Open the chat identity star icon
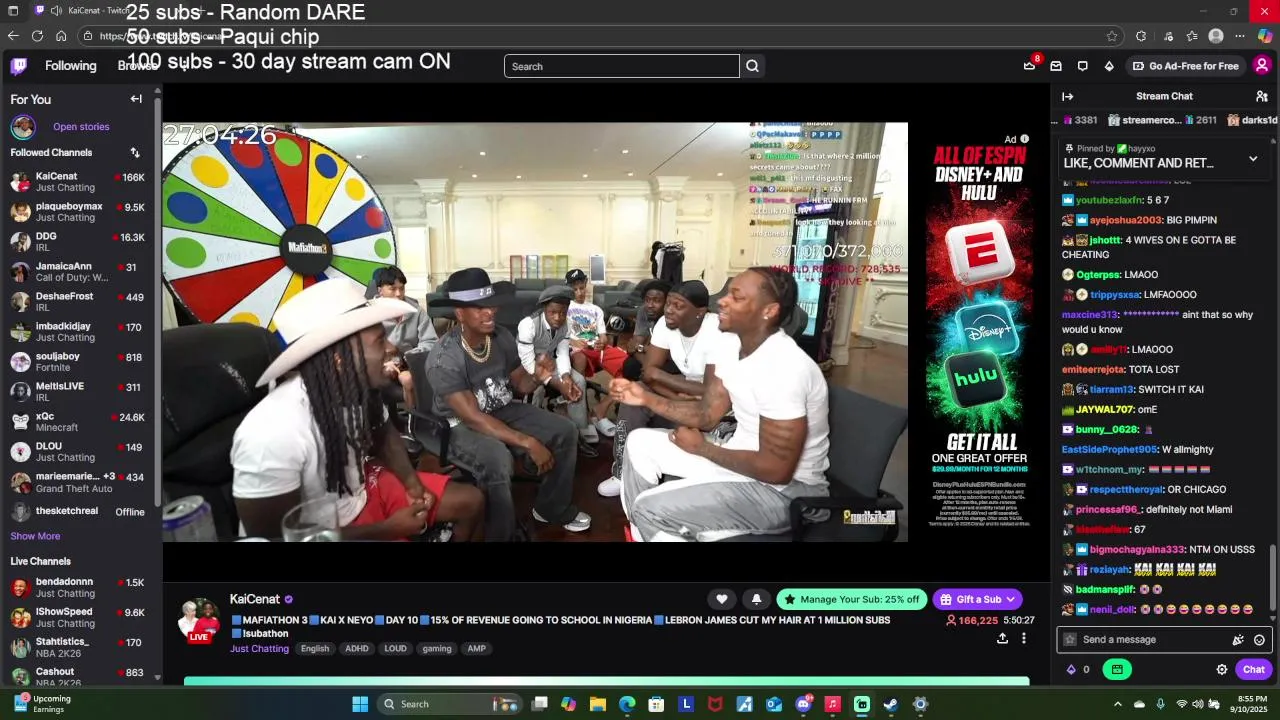1280x720 pixels. 1070,640
